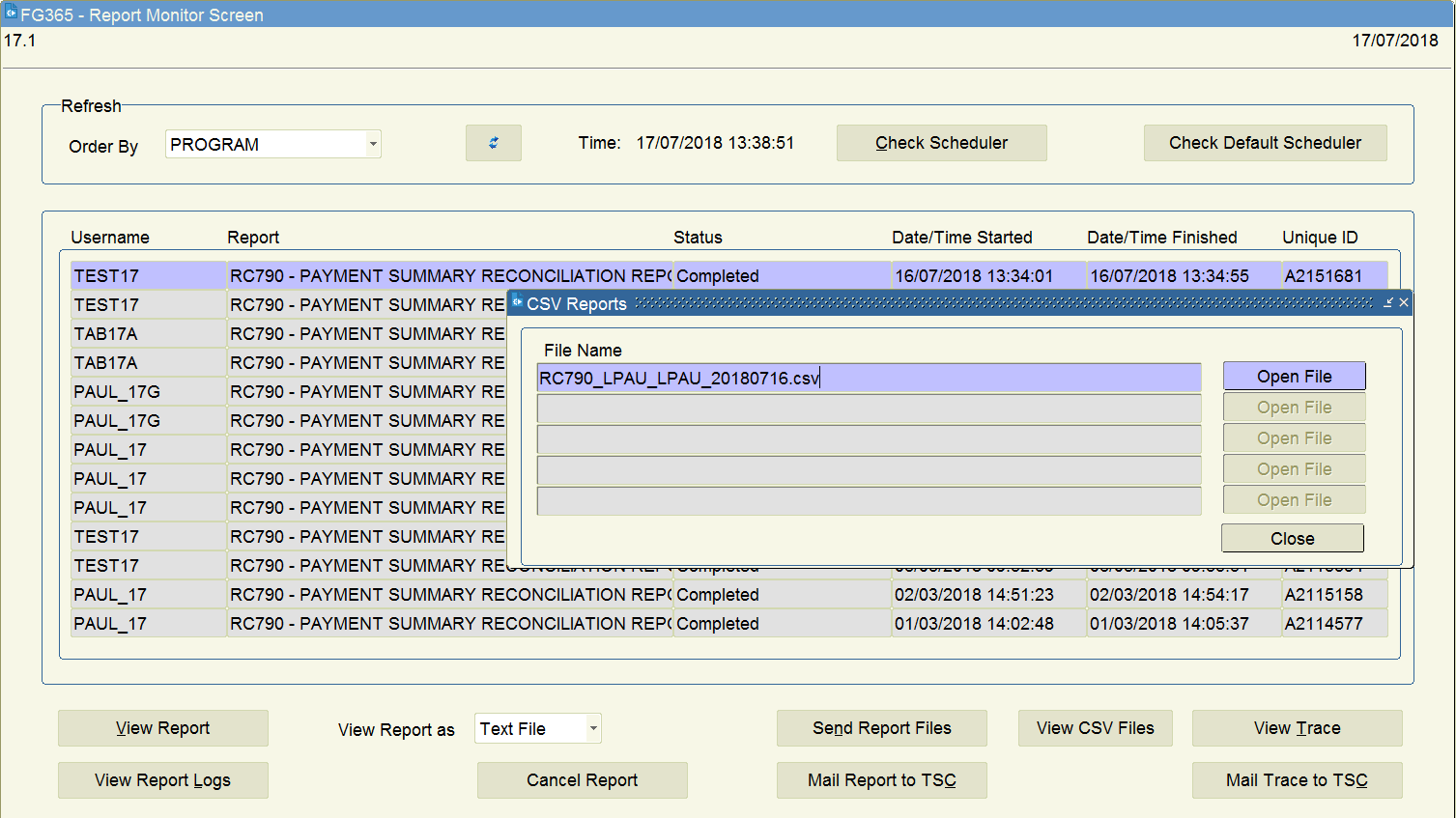
Task: Click Send Report Files button
Action: pos(881,728)
